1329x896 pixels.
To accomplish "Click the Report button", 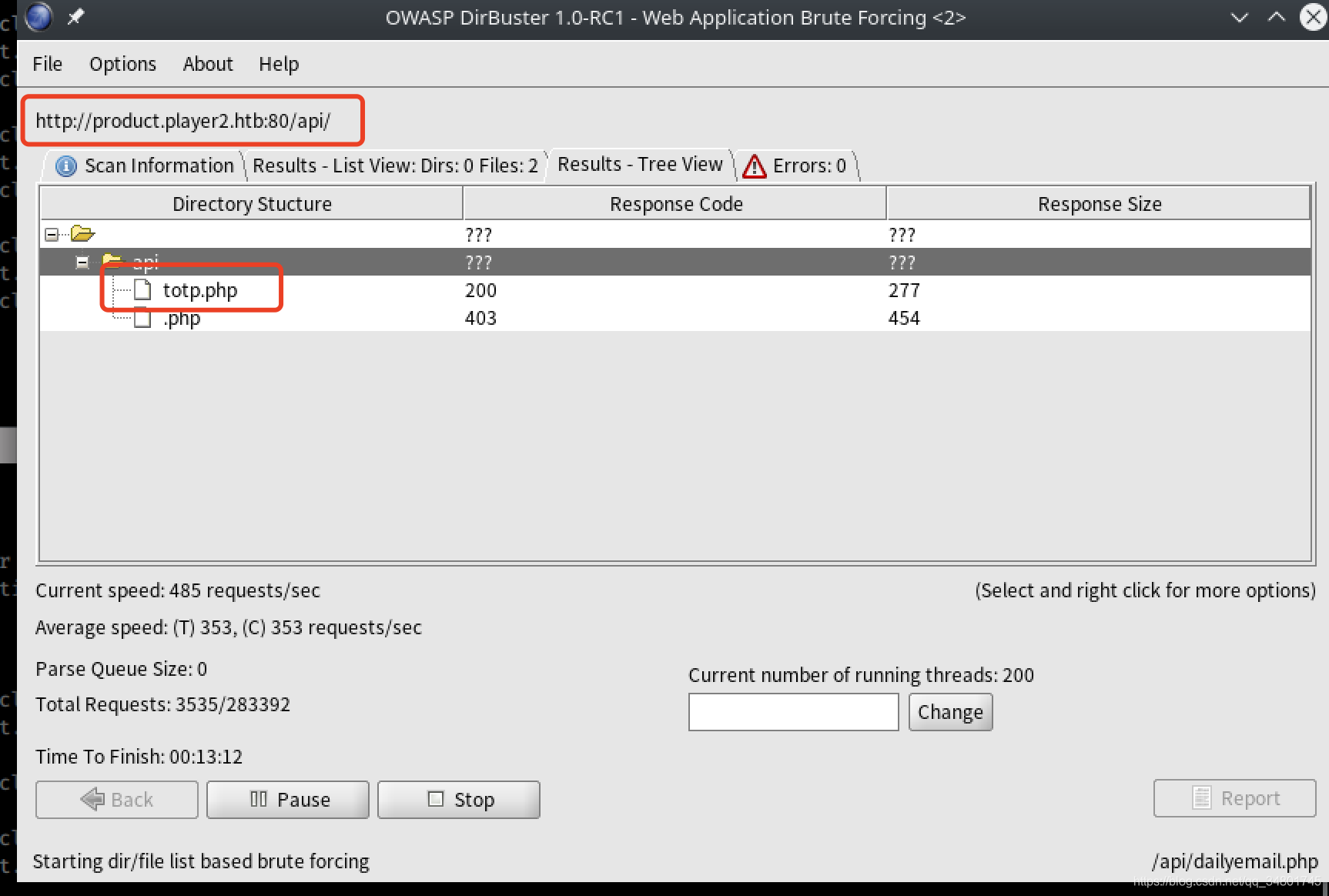I will click(x=1234, y=798).
